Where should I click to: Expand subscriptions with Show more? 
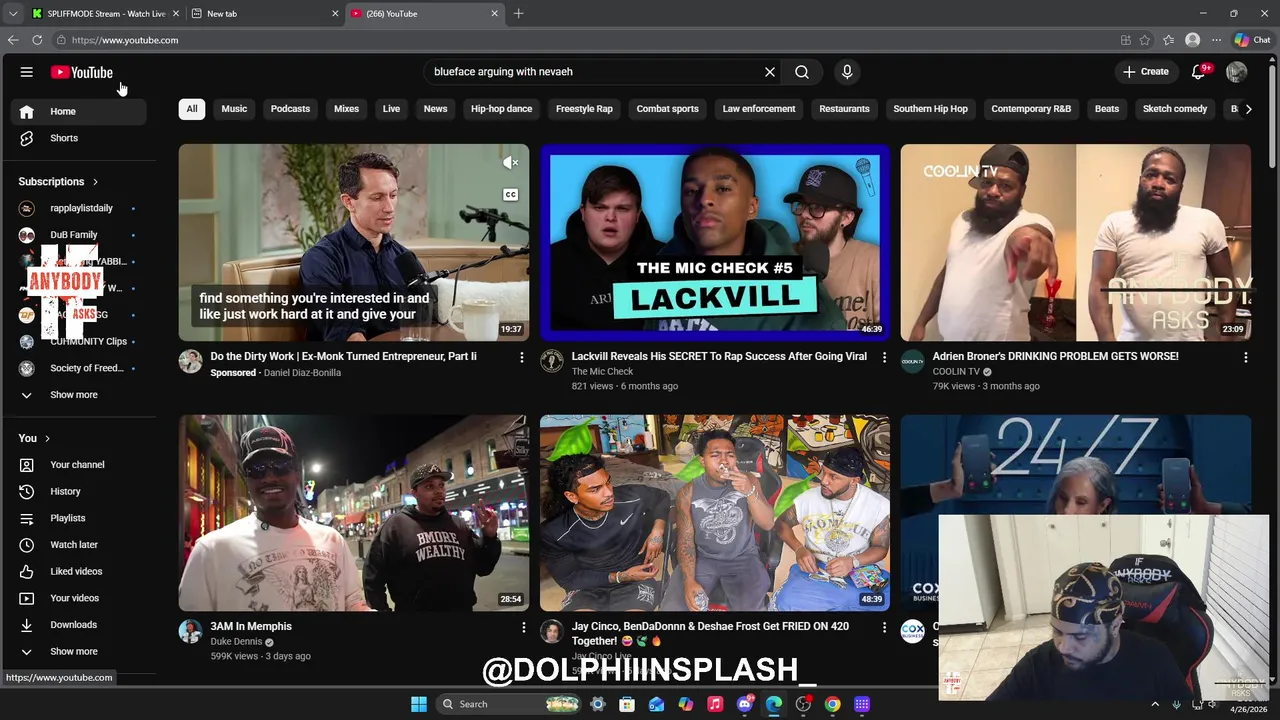[76, 395]
